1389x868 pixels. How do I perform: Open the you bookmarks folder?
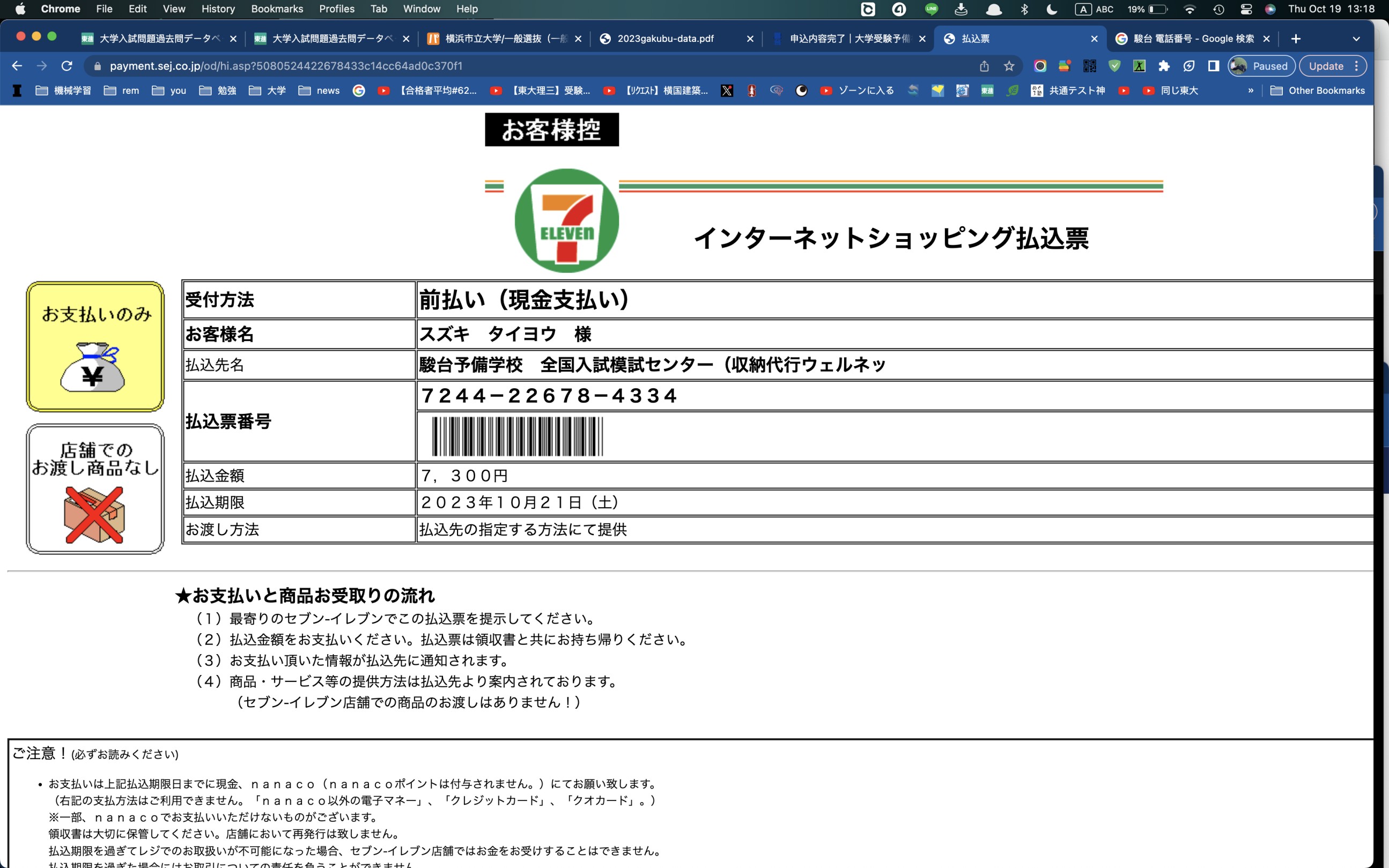[x=169, y=91]
